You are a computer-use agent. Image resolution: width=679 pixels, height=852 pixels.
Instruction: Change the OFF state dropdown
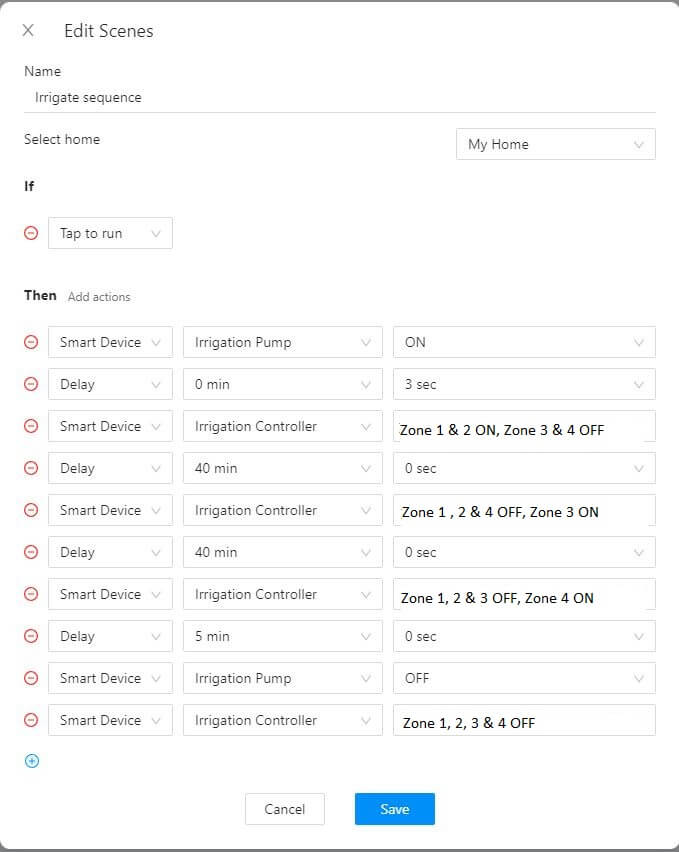tap(524, 678)
